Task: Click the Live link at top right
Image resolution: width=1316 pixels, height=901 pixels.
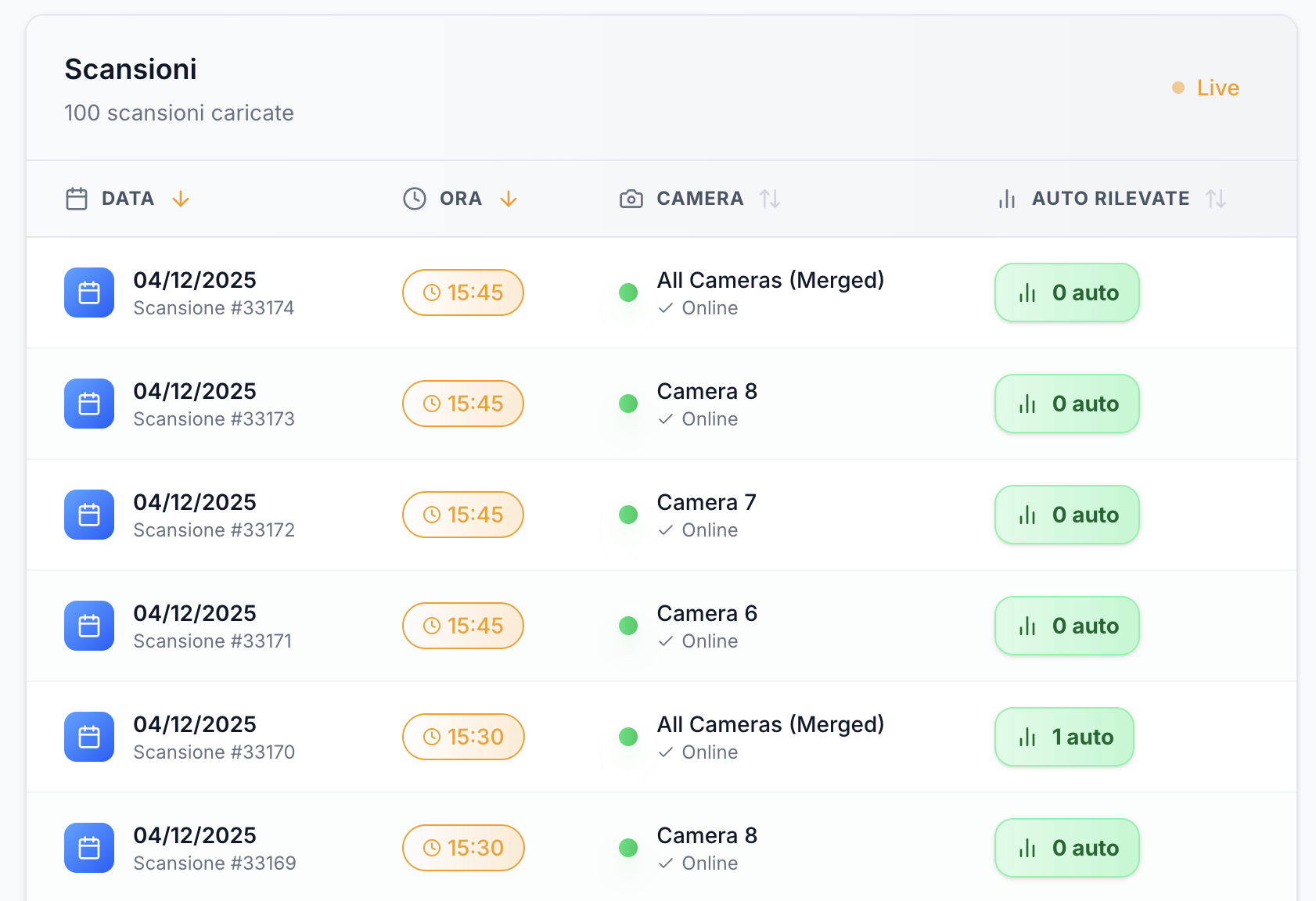Action: (1217, 88)
